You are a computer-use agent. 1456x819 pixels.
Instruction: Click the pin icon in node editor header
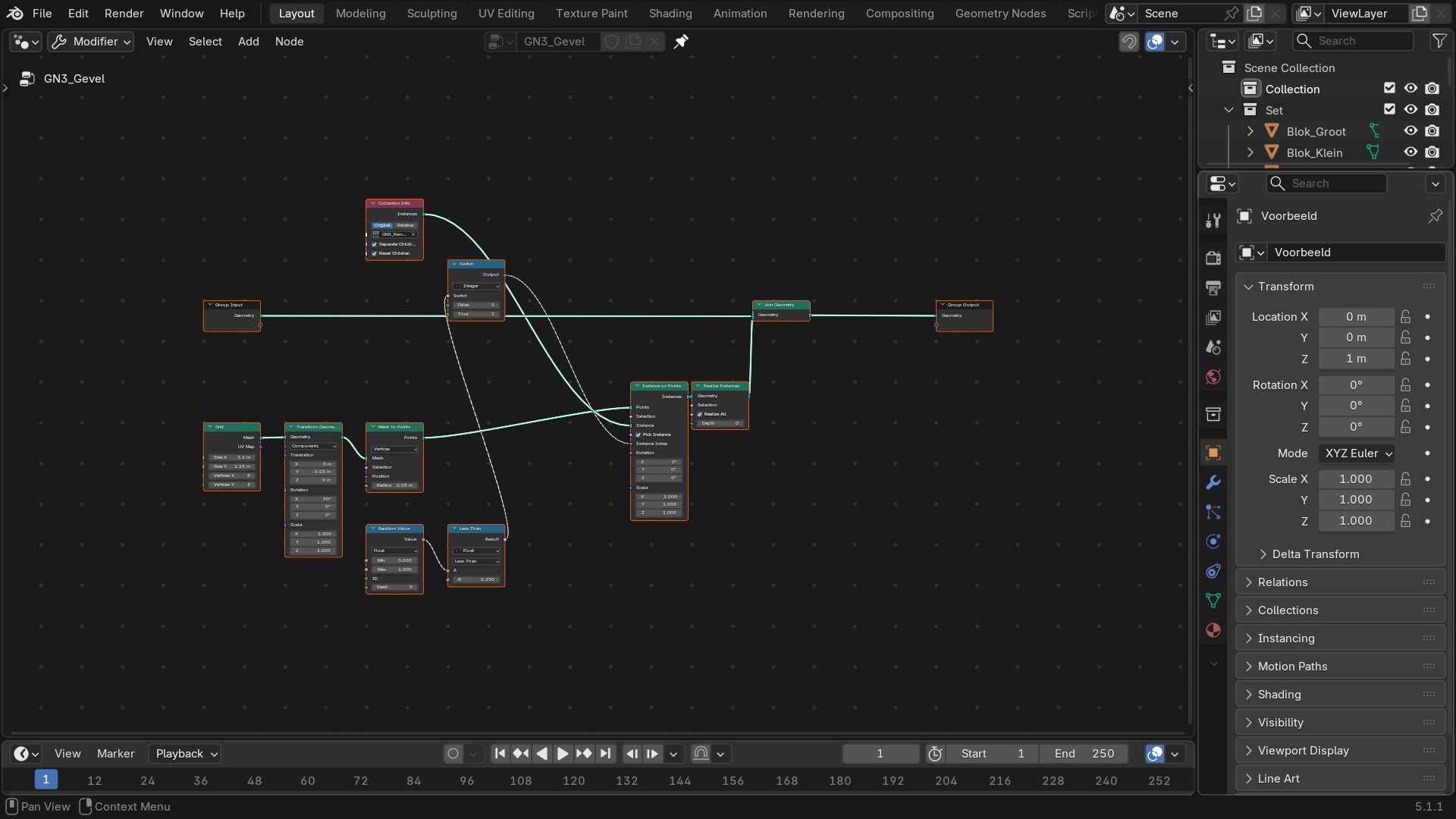tap(681, 41)
